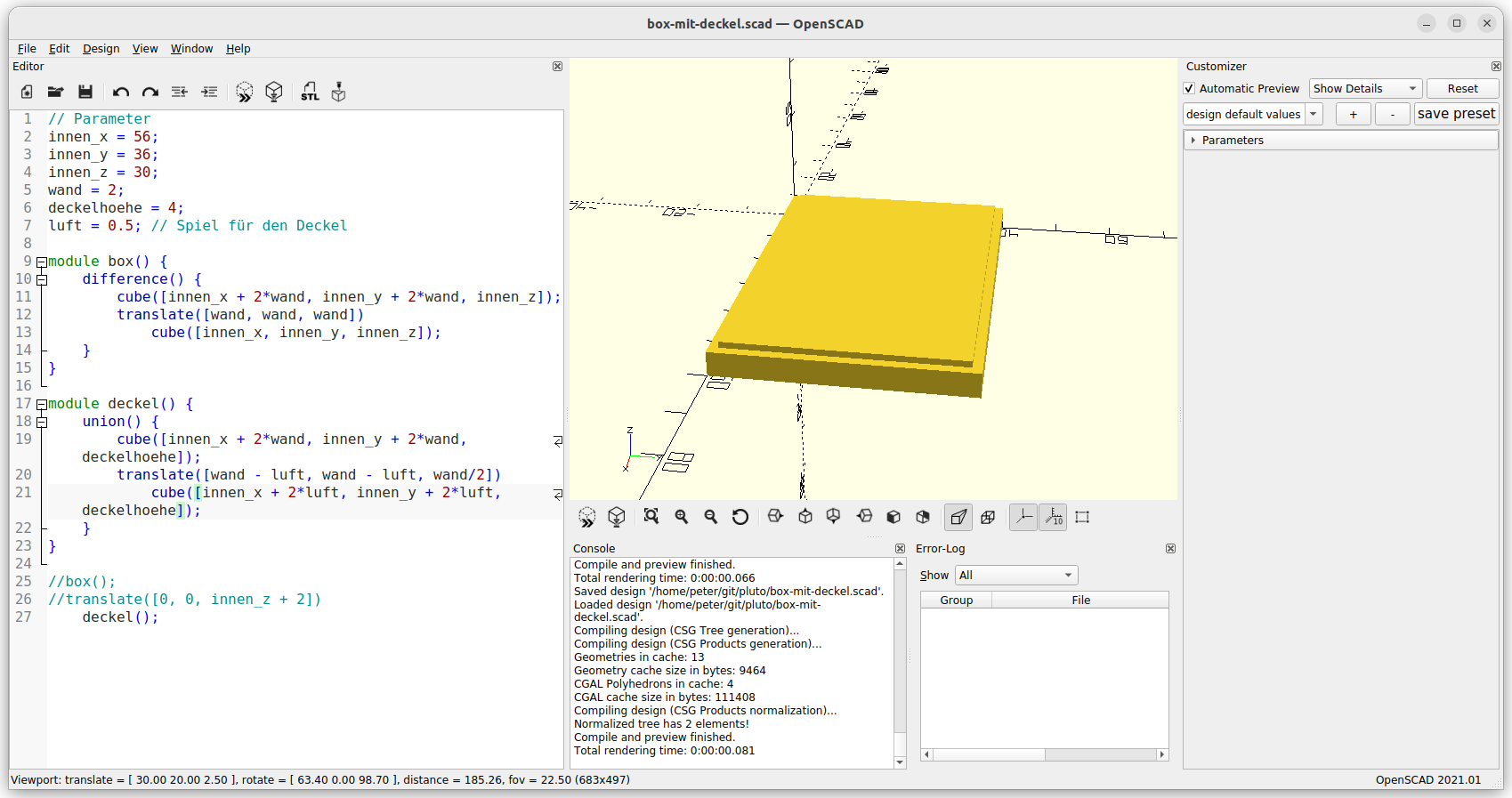Click Preview icon in the viewport toolbar
The height and width of the screenshot is (798, 1512).
tap(587, 517)
